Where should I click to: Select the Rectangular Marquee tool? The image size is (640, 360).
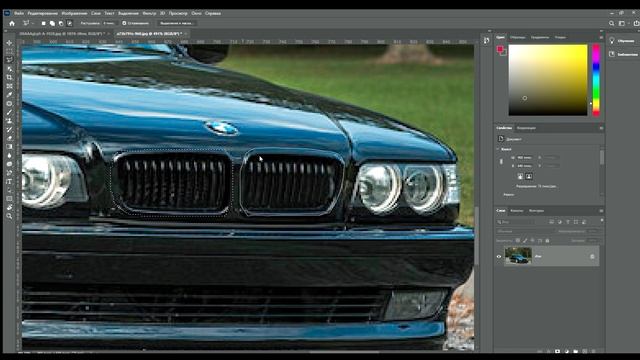[x=9, y=51]
